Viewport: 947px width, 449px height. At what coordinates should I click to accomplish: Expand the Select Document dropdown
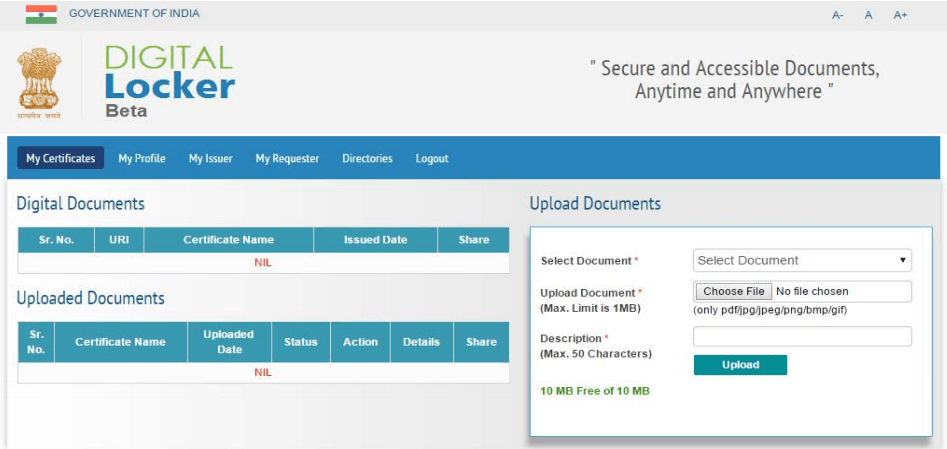tap(802, 260)
